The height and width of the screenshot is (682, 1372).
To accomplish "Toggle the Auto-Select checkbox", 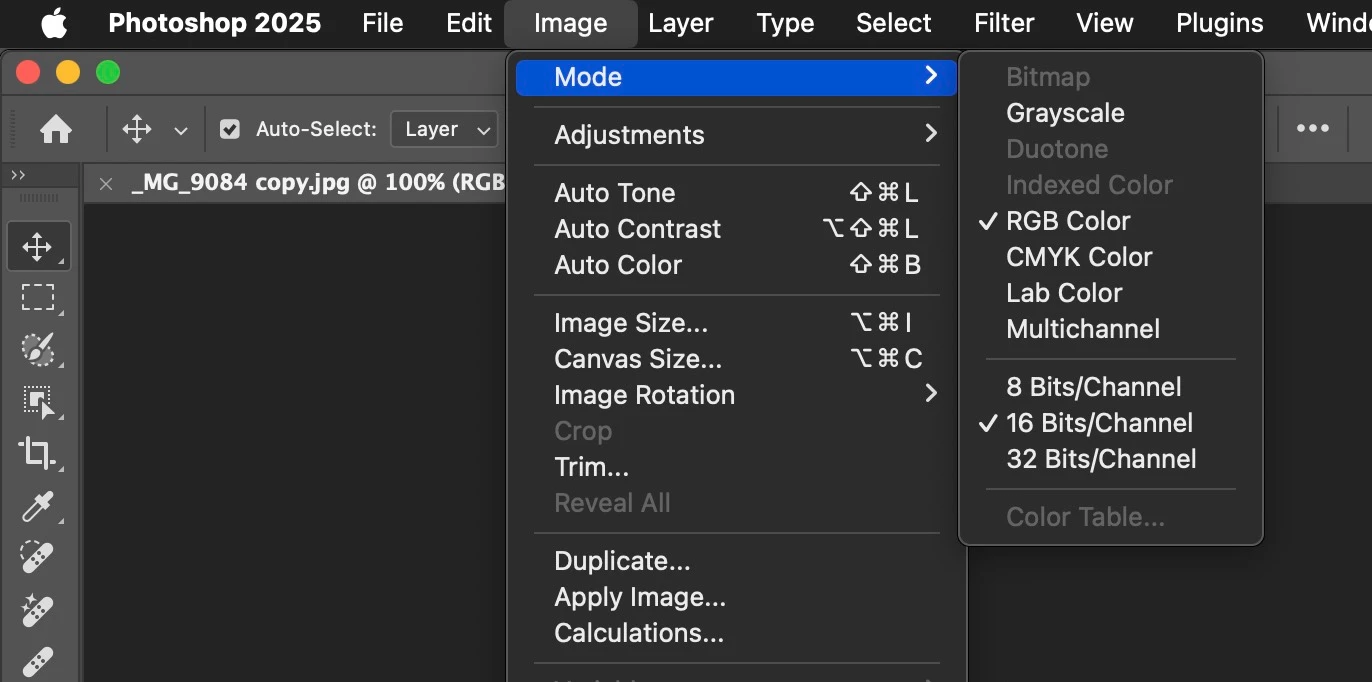I will pos(230,129).
